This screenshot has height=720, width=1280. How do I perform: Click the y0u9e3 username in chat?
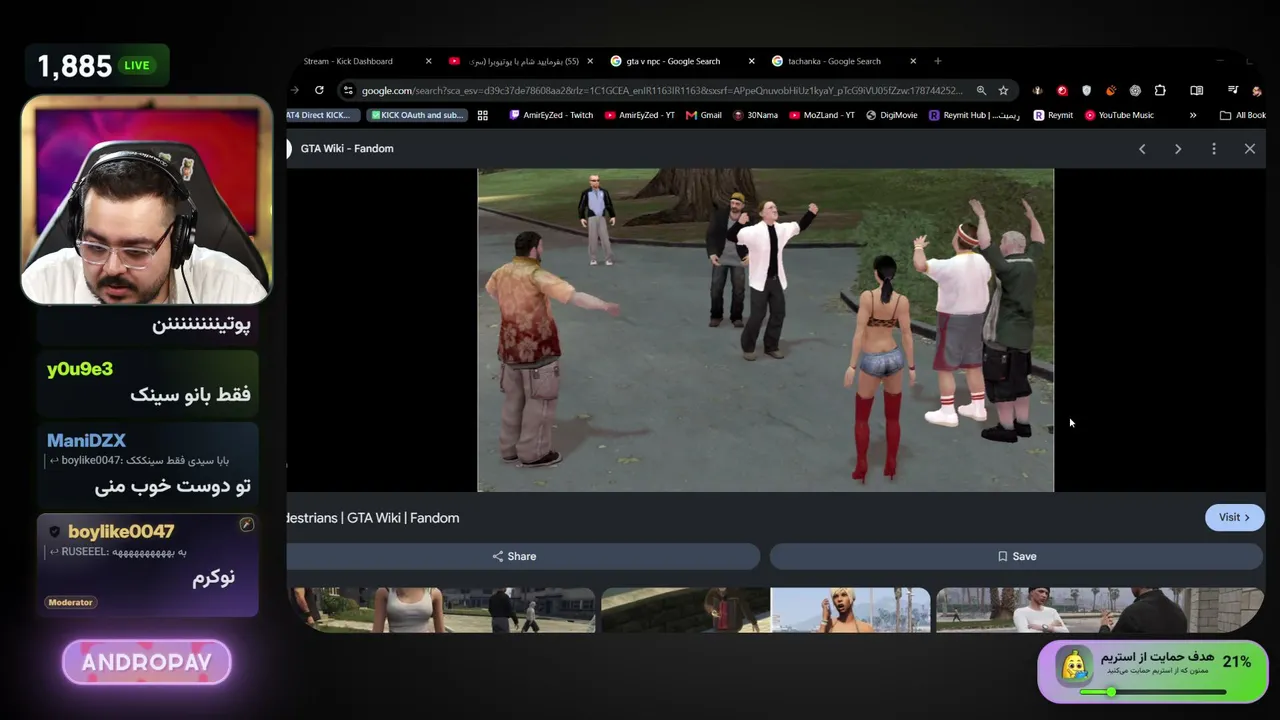click(x=79, y=369)
